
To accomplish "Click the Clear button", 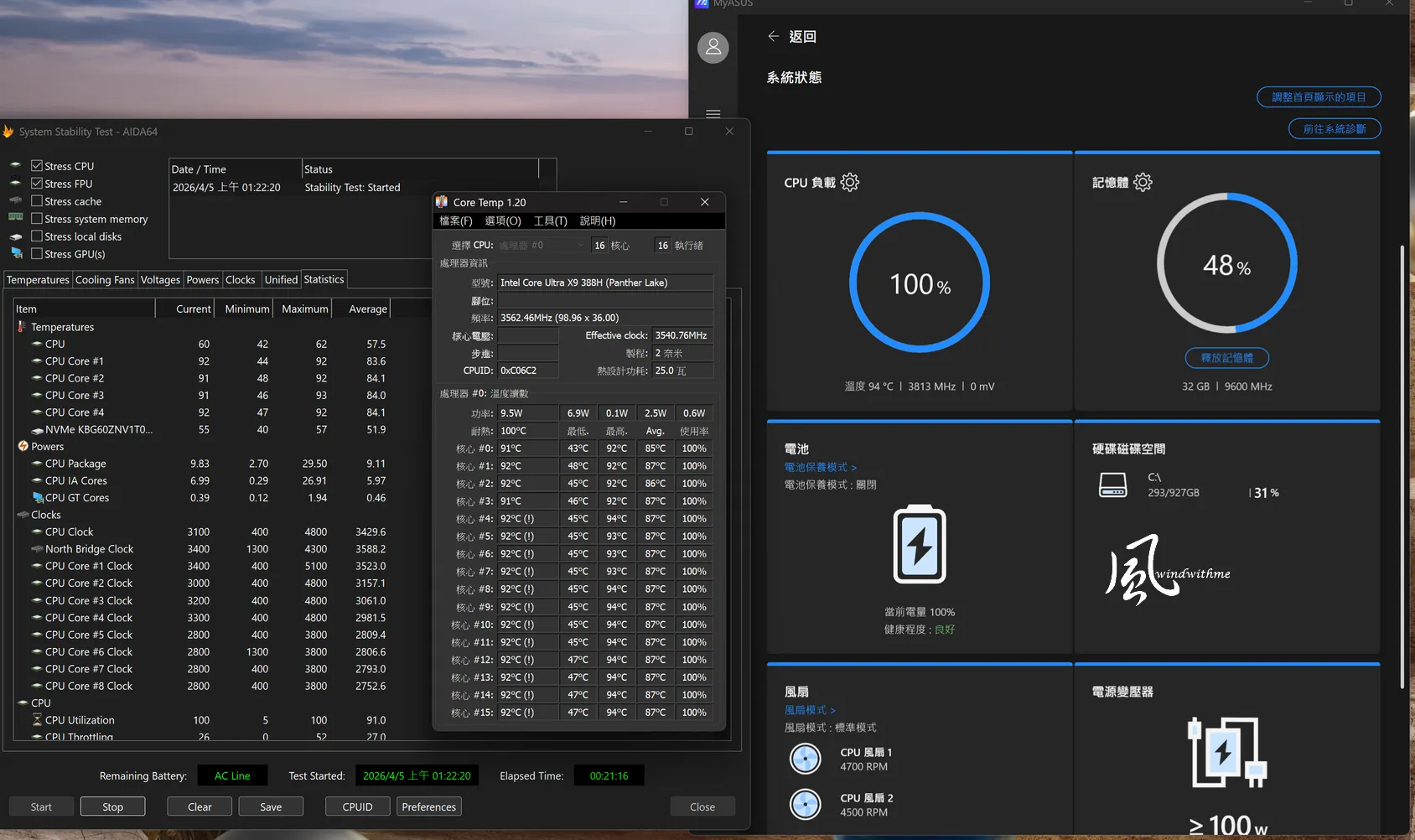I will coord(200,806).
